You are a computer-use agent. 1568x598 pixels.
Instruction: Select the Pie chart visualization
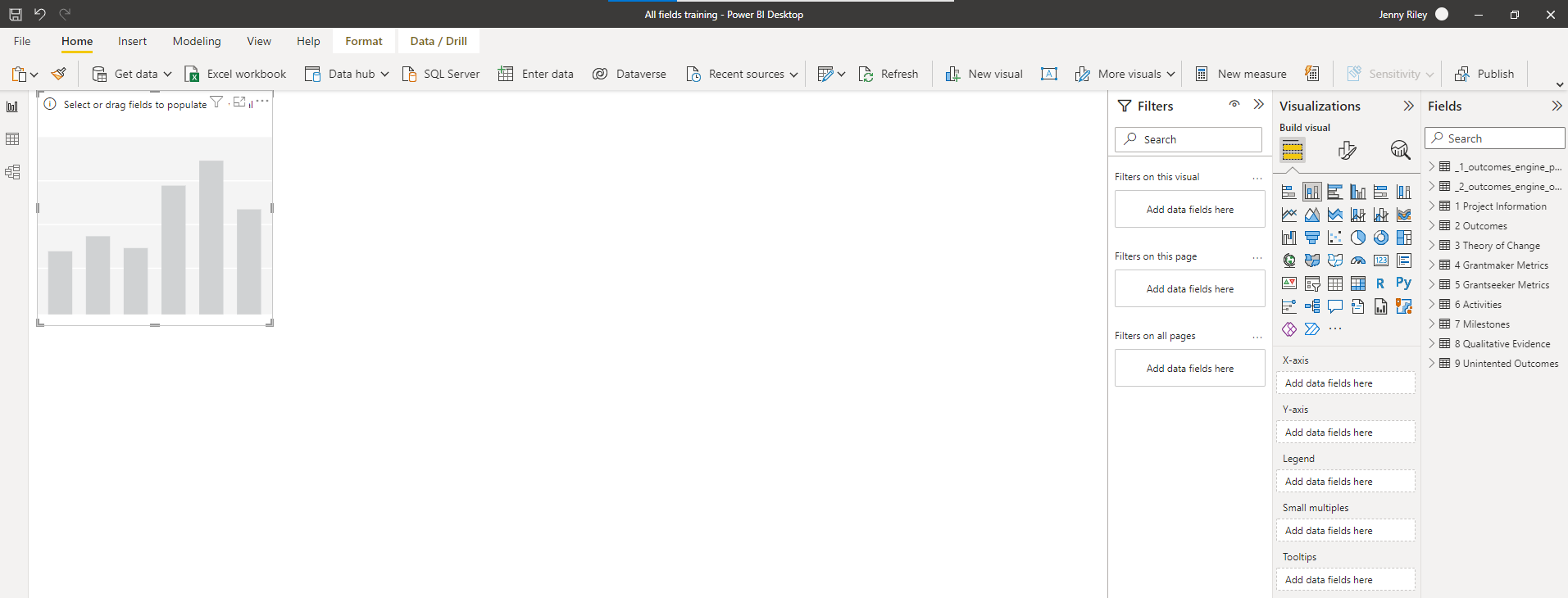click(1358, 238)
